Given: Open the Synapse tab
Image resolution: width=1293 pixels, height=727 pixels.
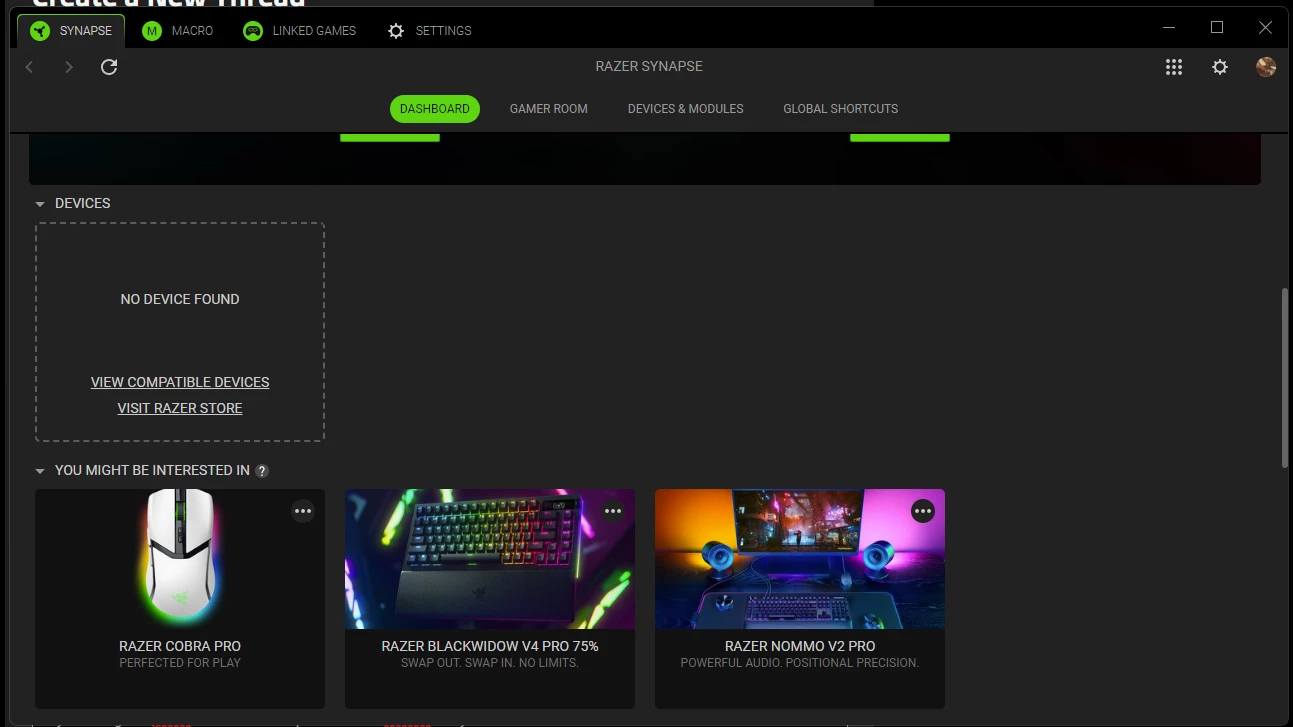Looking at the screenshot, I should pos(71,31).
